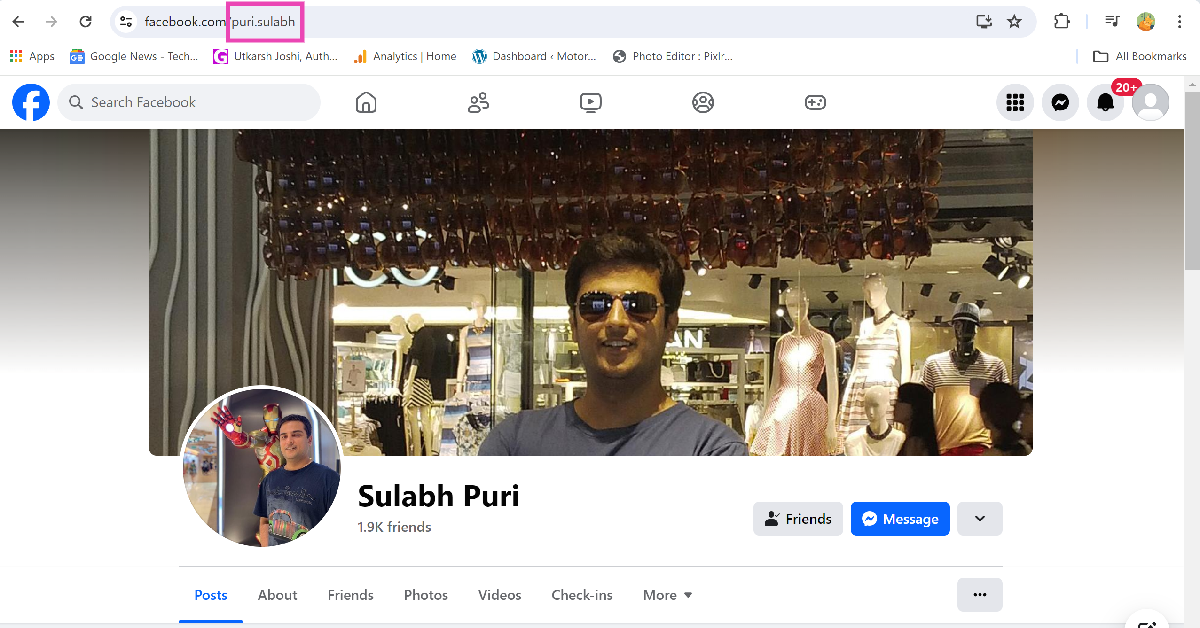Open Messenger chats icon
Viewport: 1200px width, 628px height.
[x=1060, y=102]
